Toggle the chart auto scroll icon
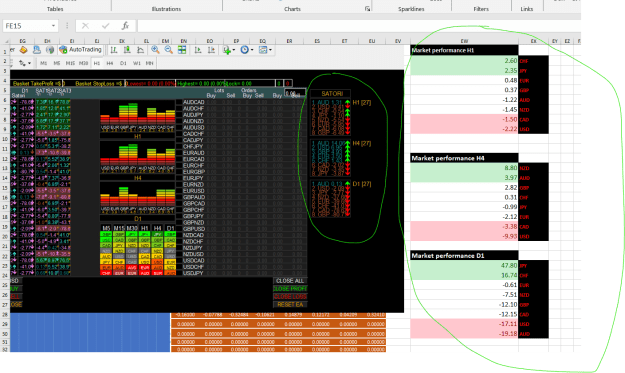 click(x=198, y=50)
